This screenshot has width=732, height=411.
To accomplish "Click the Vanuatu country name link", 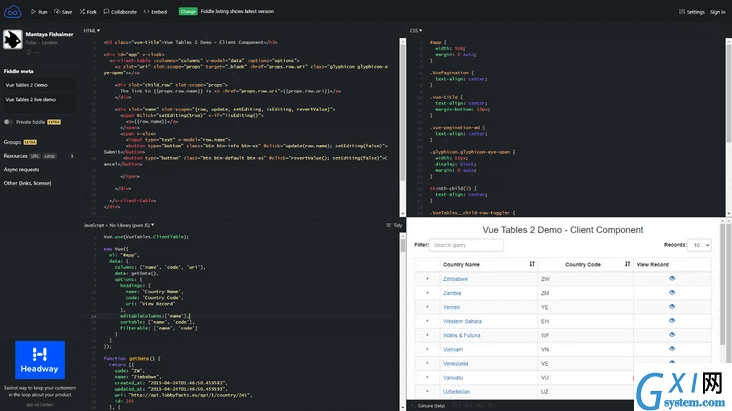I will [x=453, y=377].
